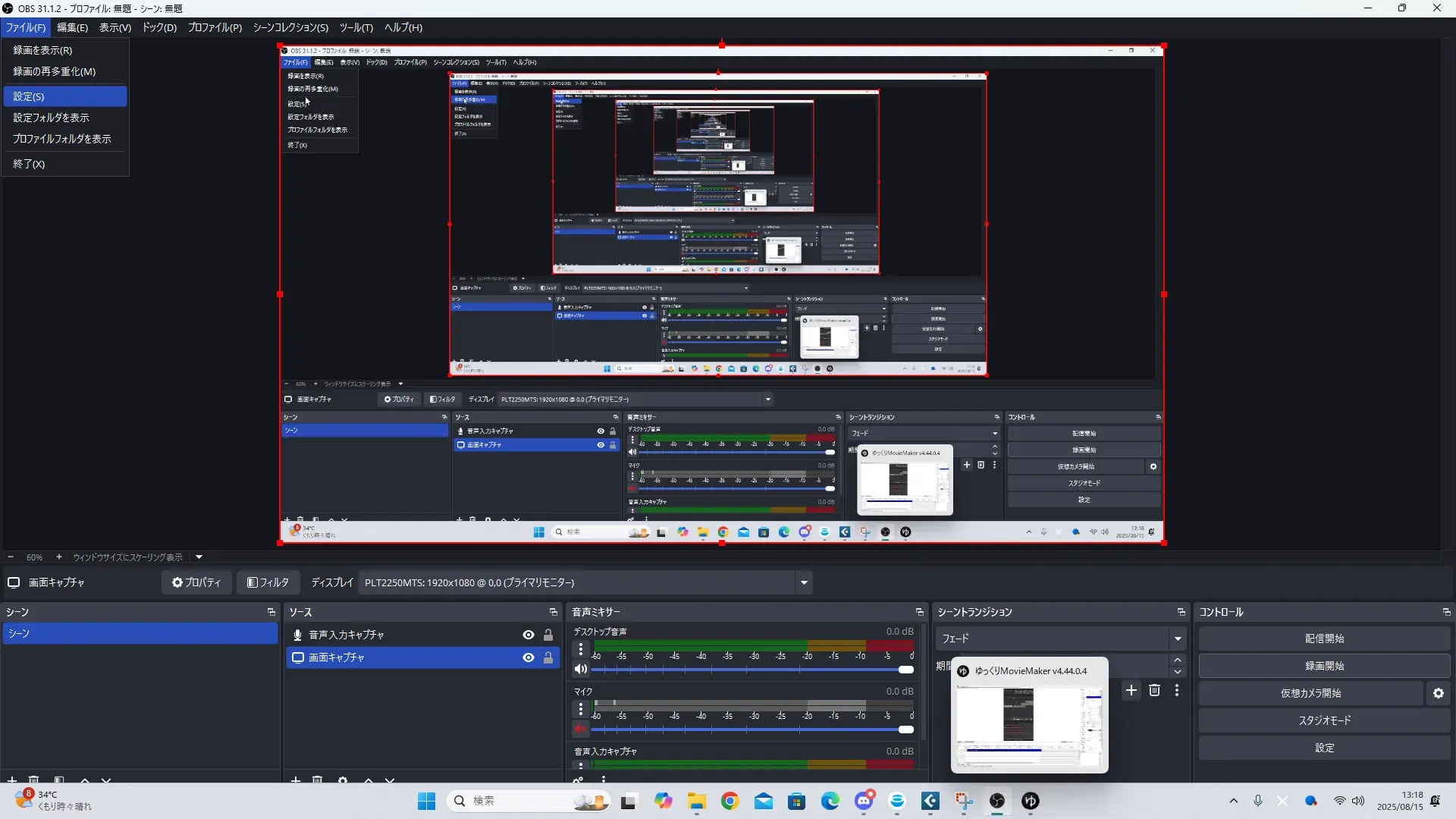Toggle visibility of 画面キャプチャ source
Screen dimensions: 1456x819
(528, 657)
